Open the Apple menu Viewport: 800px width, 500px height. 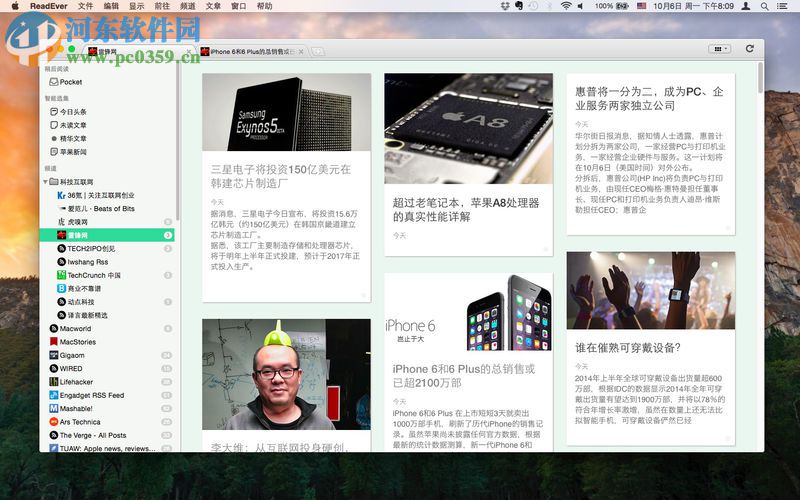(15, 6)
